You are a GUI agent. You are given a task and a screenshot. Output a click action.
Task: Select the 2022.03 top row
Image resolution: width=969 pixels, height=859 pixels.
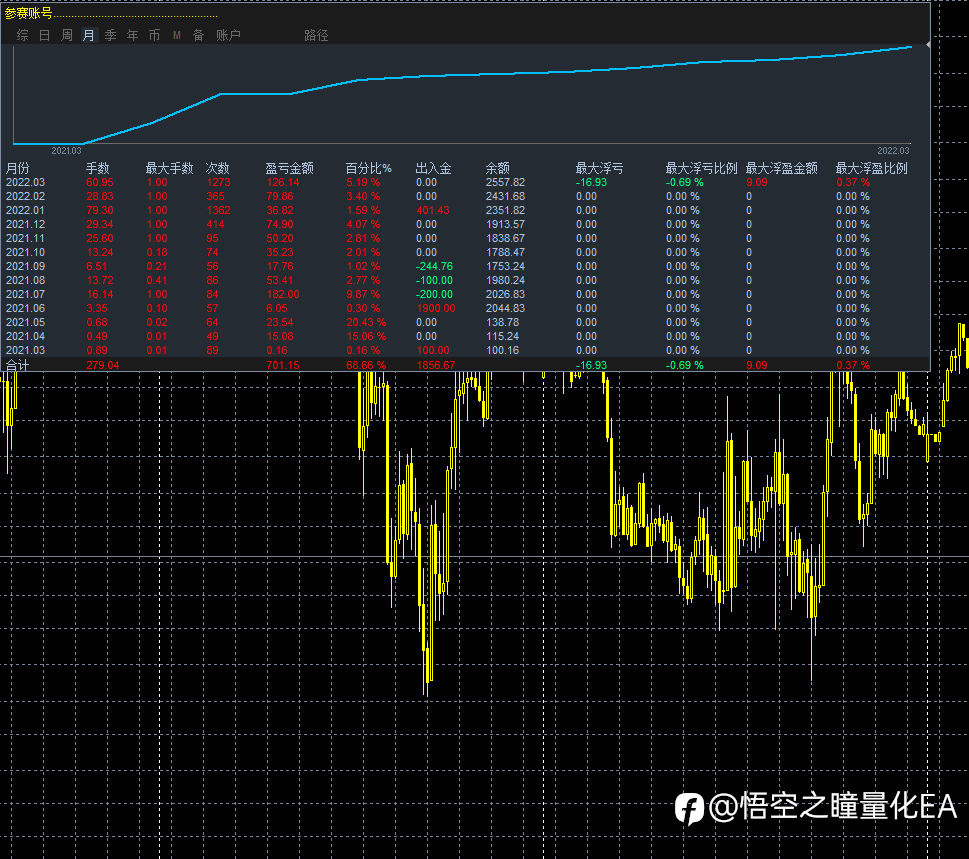25,182
